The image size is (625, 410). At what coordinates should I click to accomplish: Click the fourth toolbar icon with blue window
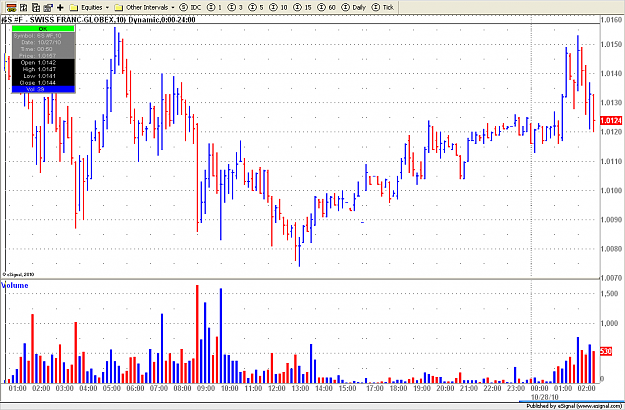coord(48,7)
